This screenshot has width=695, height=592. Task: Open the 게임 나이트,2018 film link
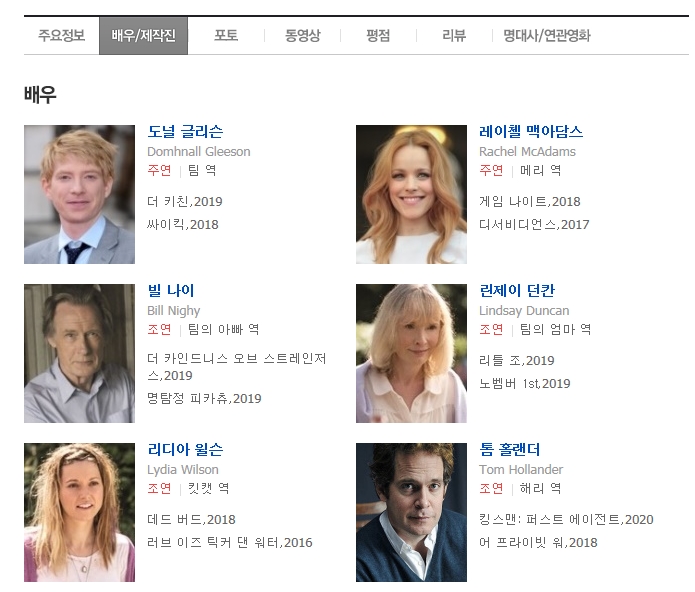tap(530, 202)
